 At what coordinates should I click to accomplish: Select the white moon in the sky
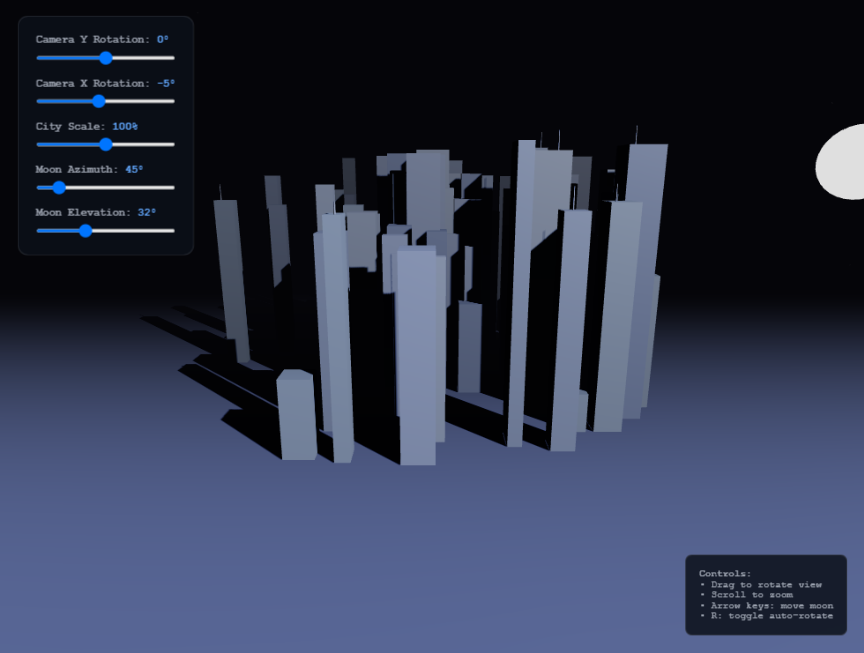tap(842, 163)
